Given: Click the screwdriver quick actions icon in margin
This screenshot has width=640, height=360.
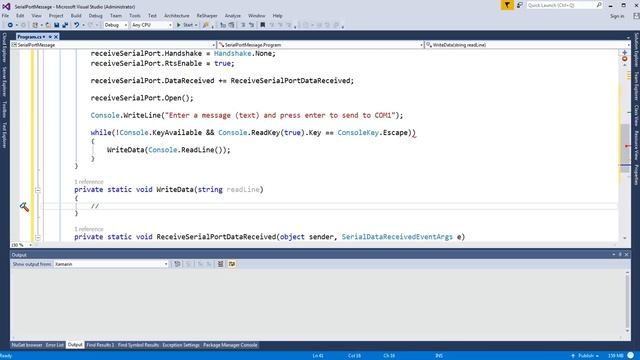Looking at the screenshot, I should [x=24, y=207].
